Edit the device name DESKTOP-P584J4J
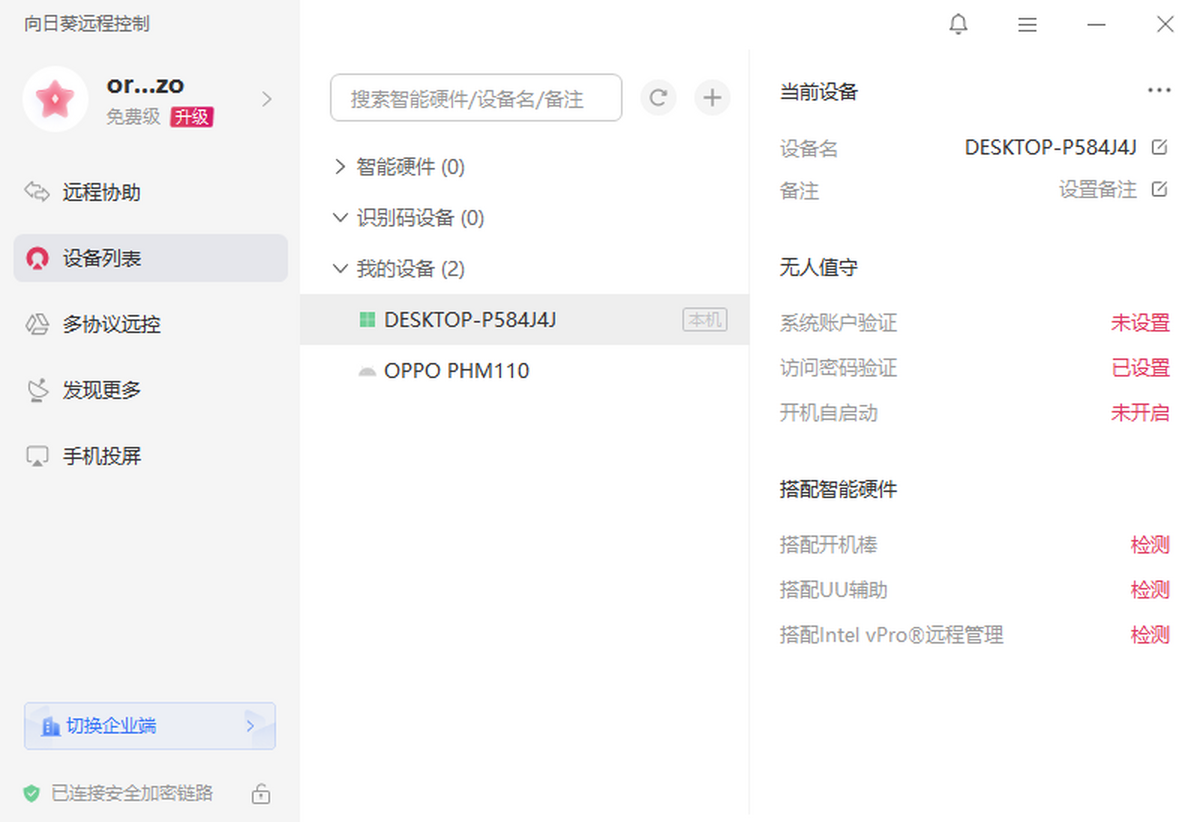This screenshot has height=822, width=1200. [1159, 148]
